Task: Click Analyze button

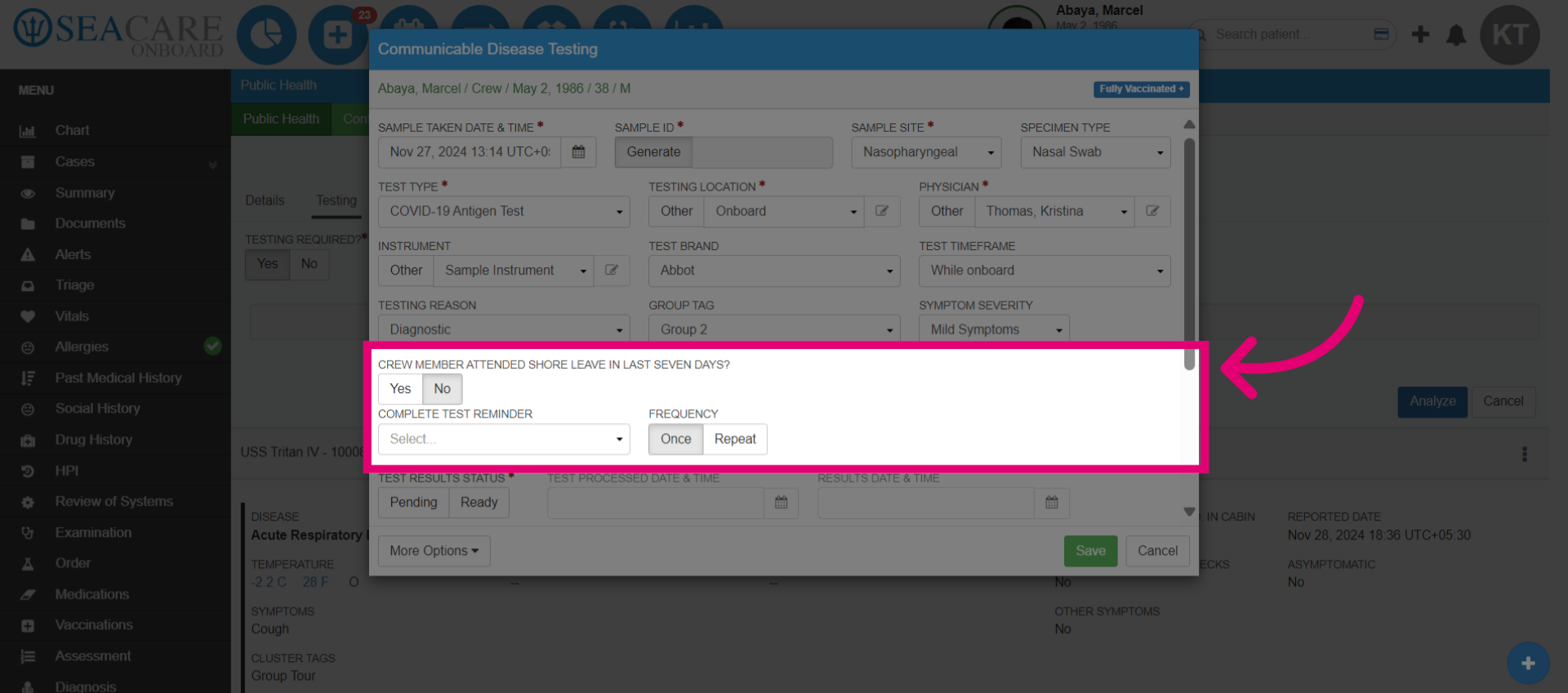Action: [x=1432, y=402]
